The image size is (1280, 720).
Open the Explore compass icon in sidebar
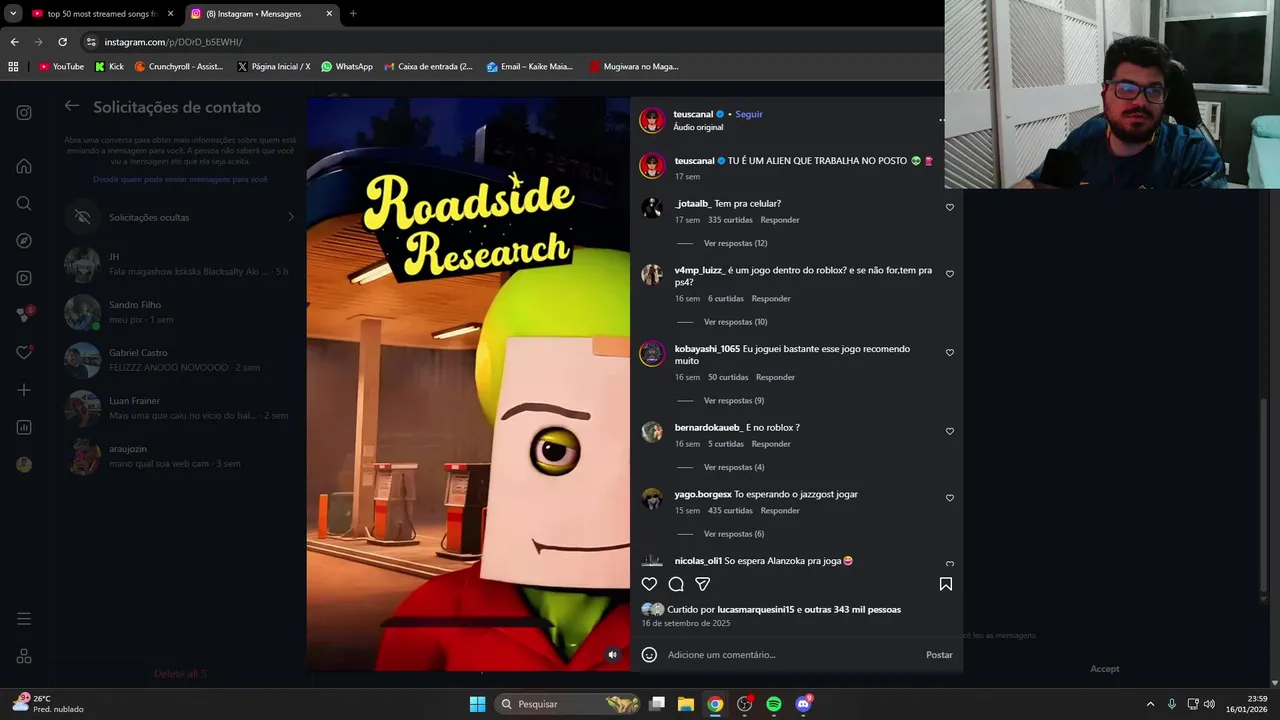coord(24,241)
